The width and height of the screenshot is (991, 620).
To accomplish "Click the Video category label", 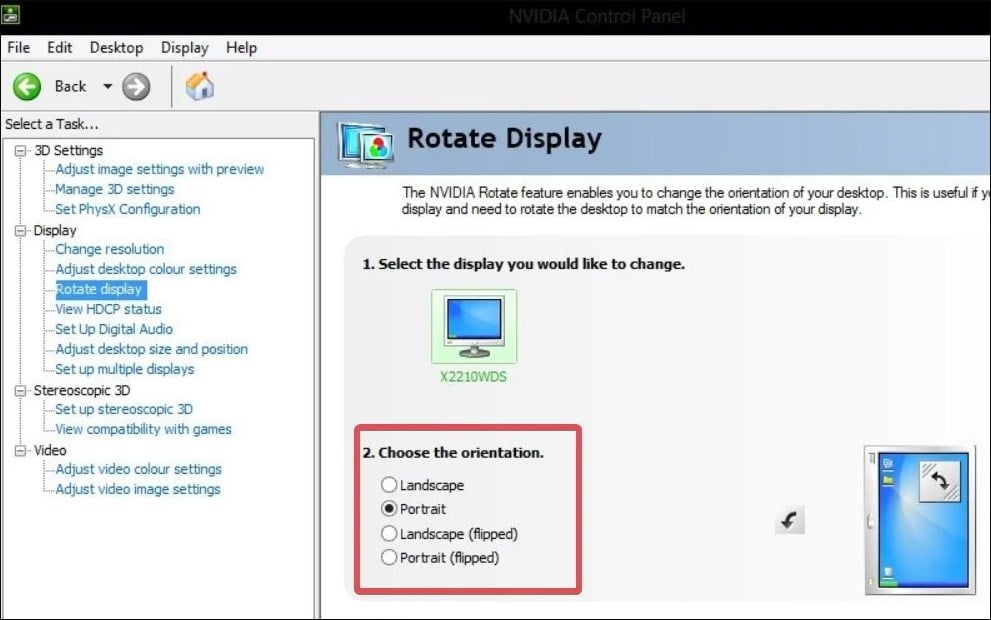I will 50,451.
